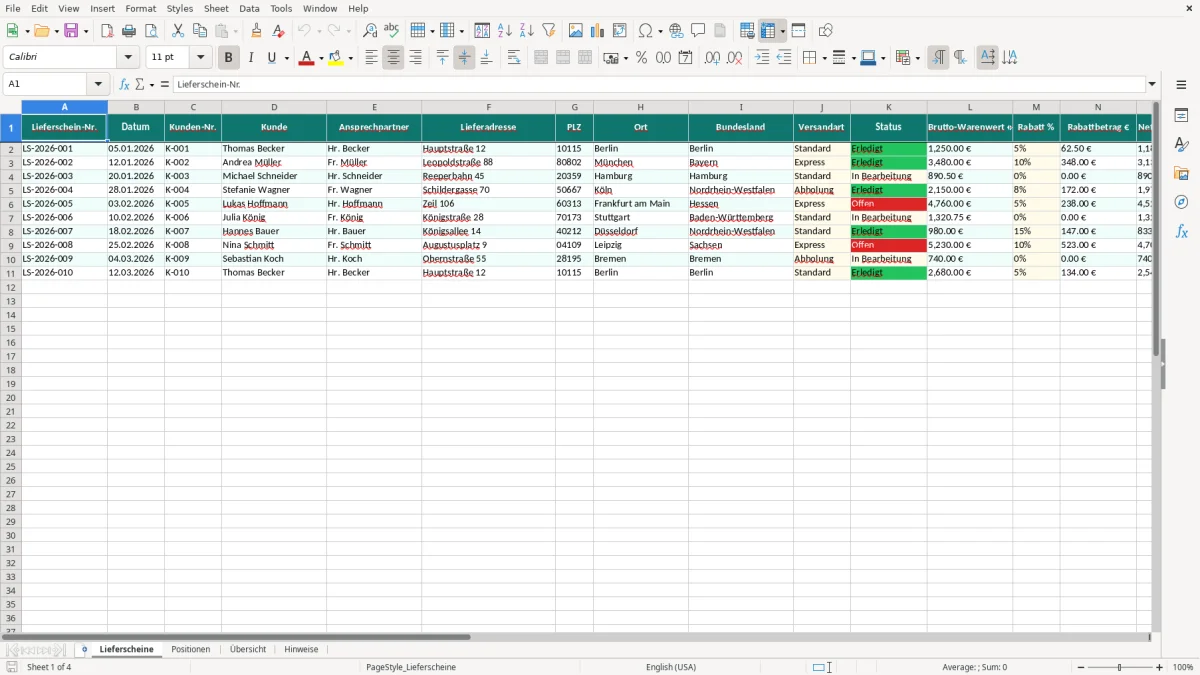Open the sidebar Gallery panel
This screenshot has width=1200, height=675.
(x=1182, y=173)
